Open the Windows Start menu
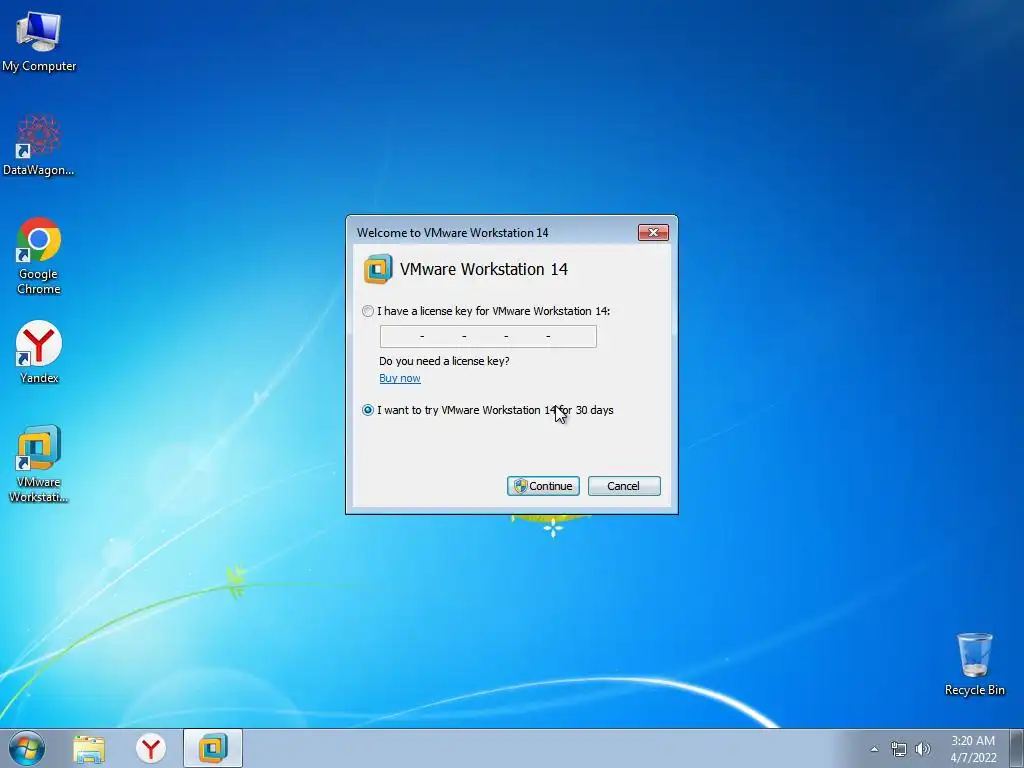The width and height of the screenshot is (1024, 768). (27, 748)
